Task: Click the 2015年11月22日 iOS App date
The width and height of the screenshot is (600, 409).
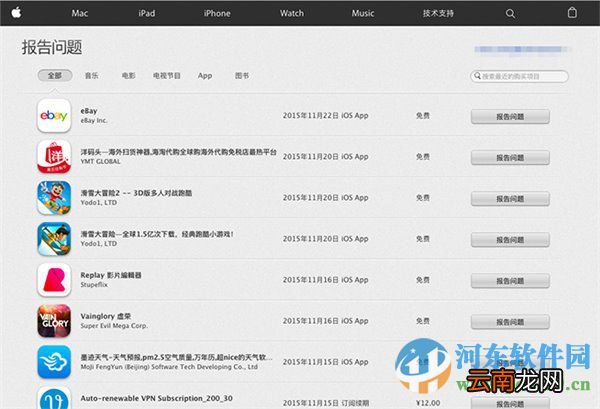Action: pyautogui.click(x=326, y=116)
